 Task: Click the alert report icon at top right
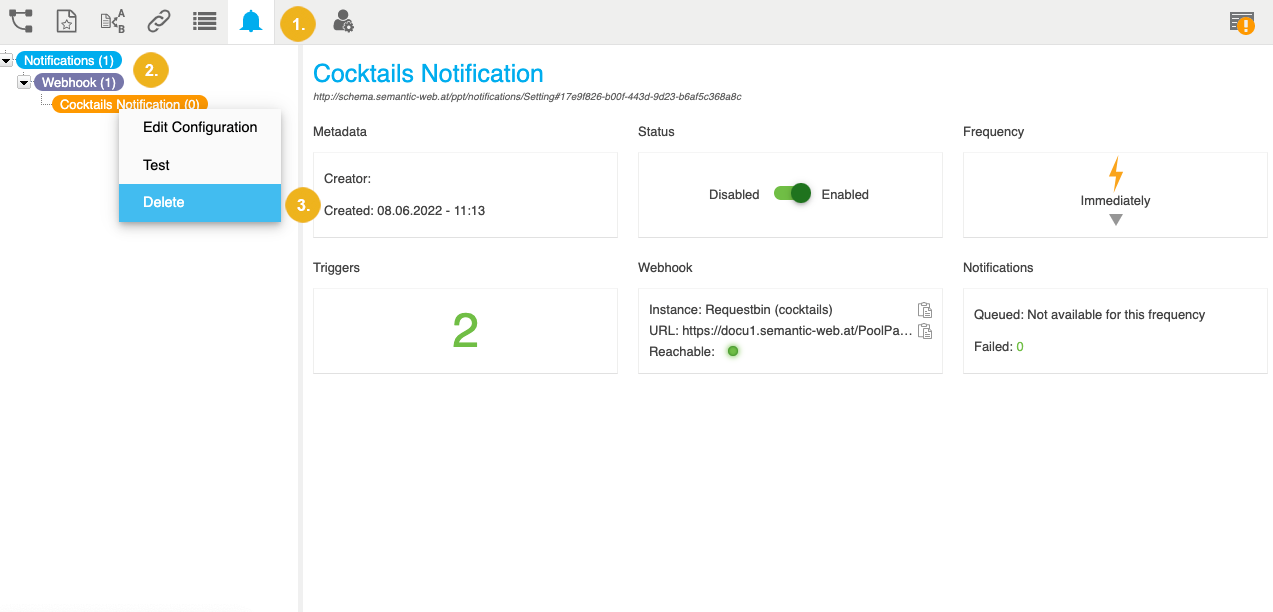pyautogui.click(x=1243, y=20)
